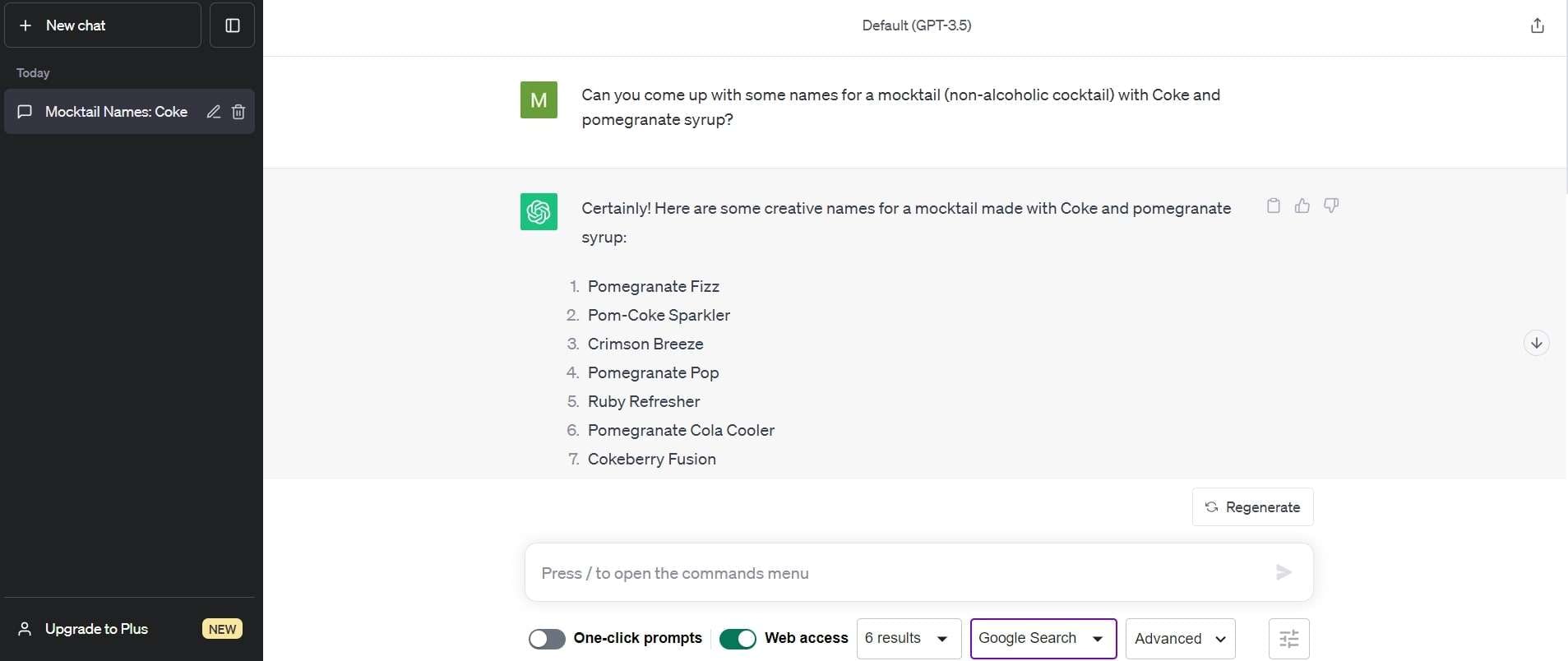The height and width of the screenshot is (661, 1568).
Task: Delete chat with the trash icon
Action: (238, 112)
